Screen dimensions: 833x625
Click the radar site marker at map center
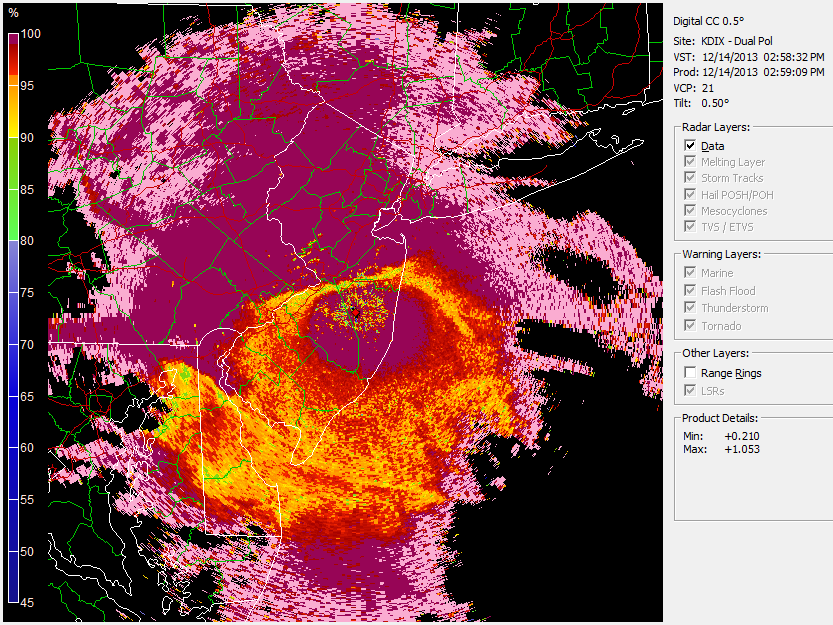click(x=355, y=312)
